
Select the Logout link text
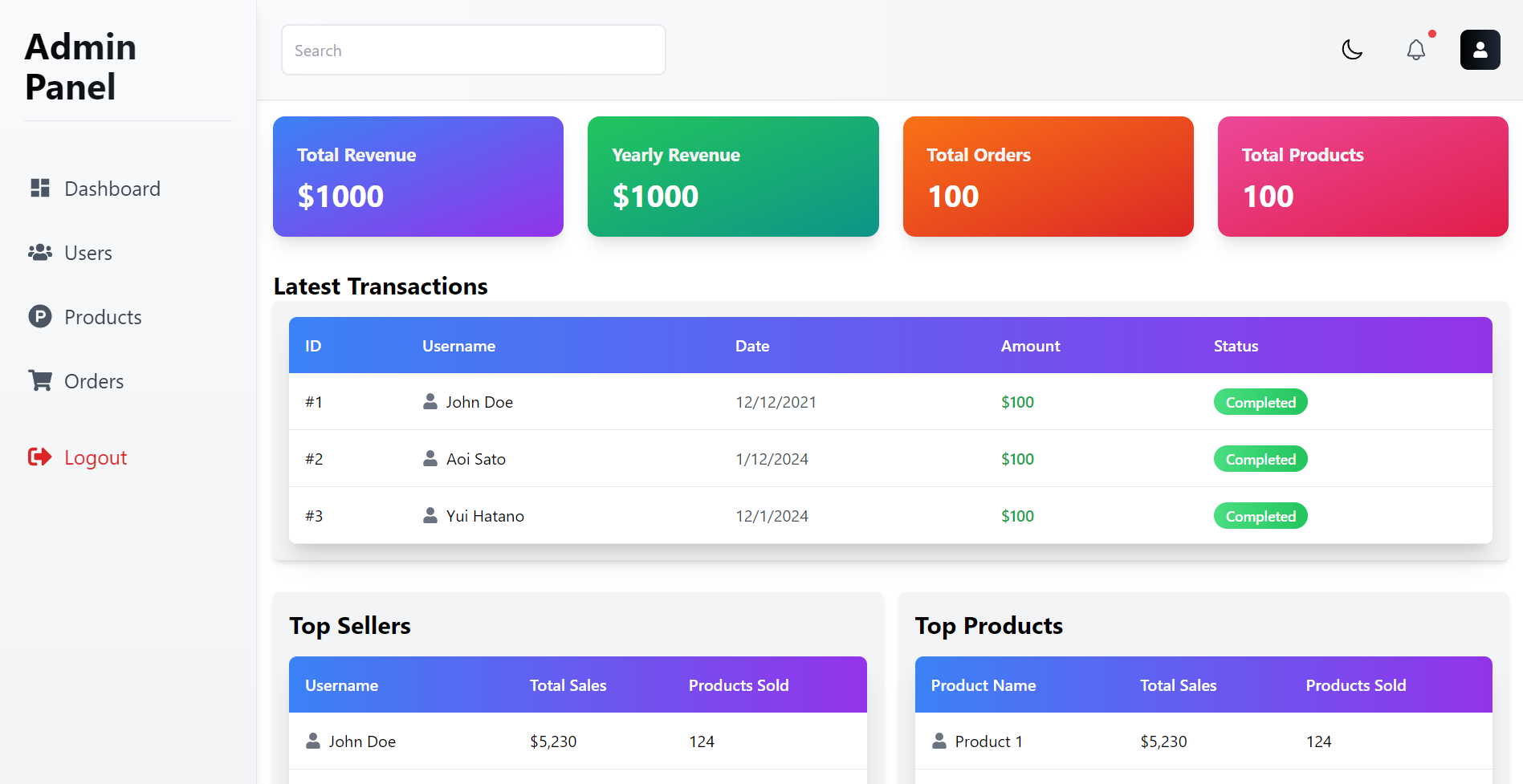[96, 457]
